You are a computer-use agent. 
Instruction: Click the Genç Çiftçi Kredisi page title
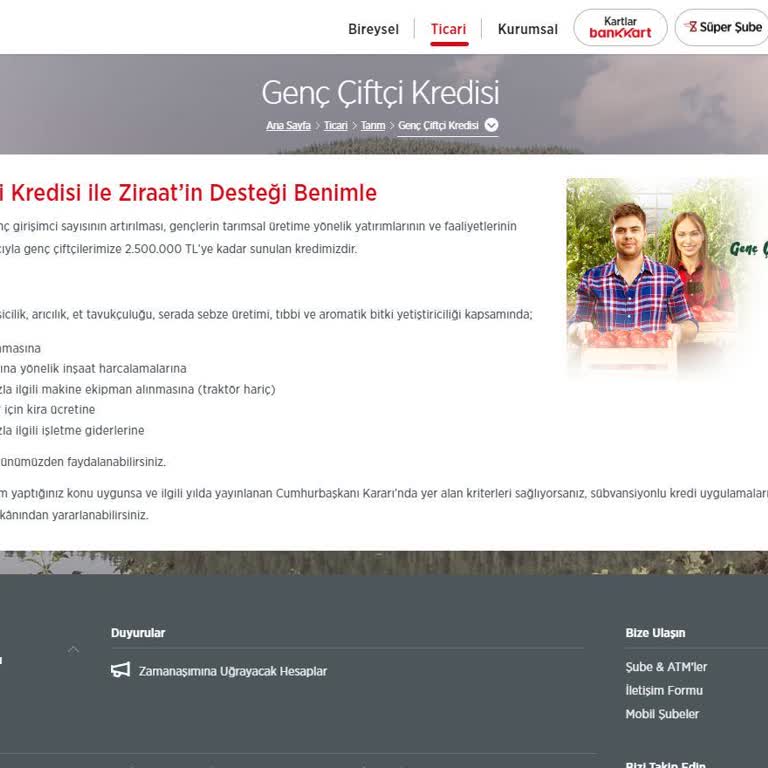[380, 92]
